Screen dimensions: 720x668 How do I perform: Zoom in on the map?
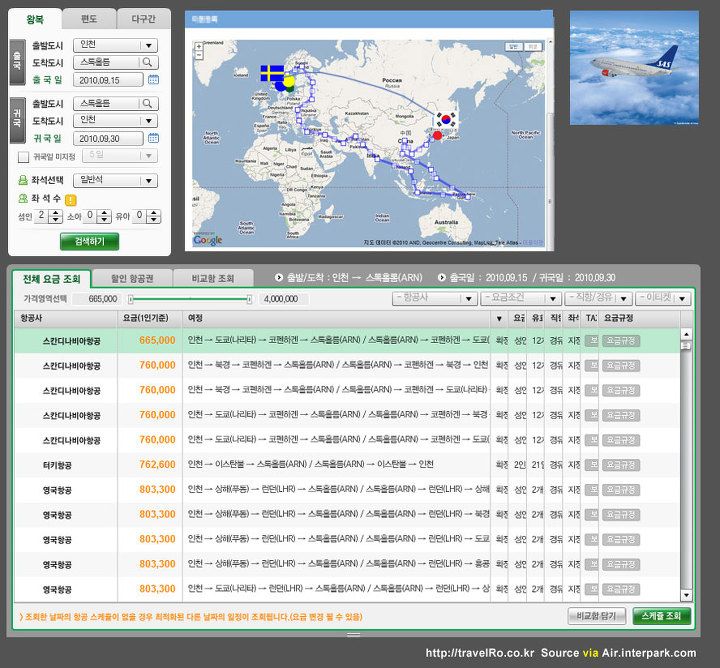199,47
